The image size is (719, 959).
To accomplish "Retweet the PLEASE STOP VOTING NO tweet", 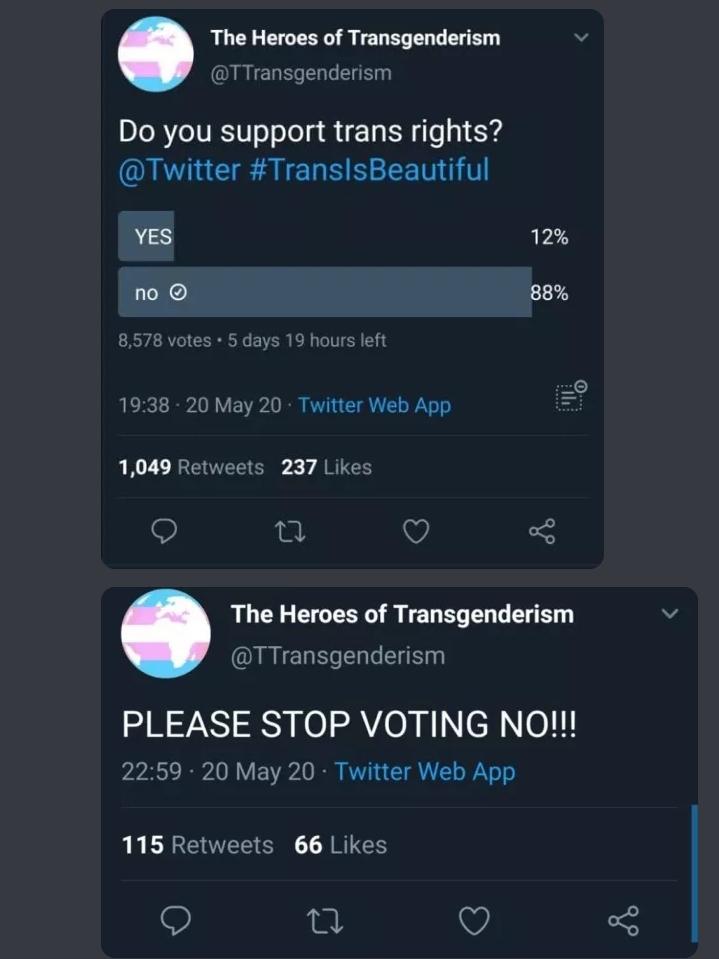I will click(326, 921).
